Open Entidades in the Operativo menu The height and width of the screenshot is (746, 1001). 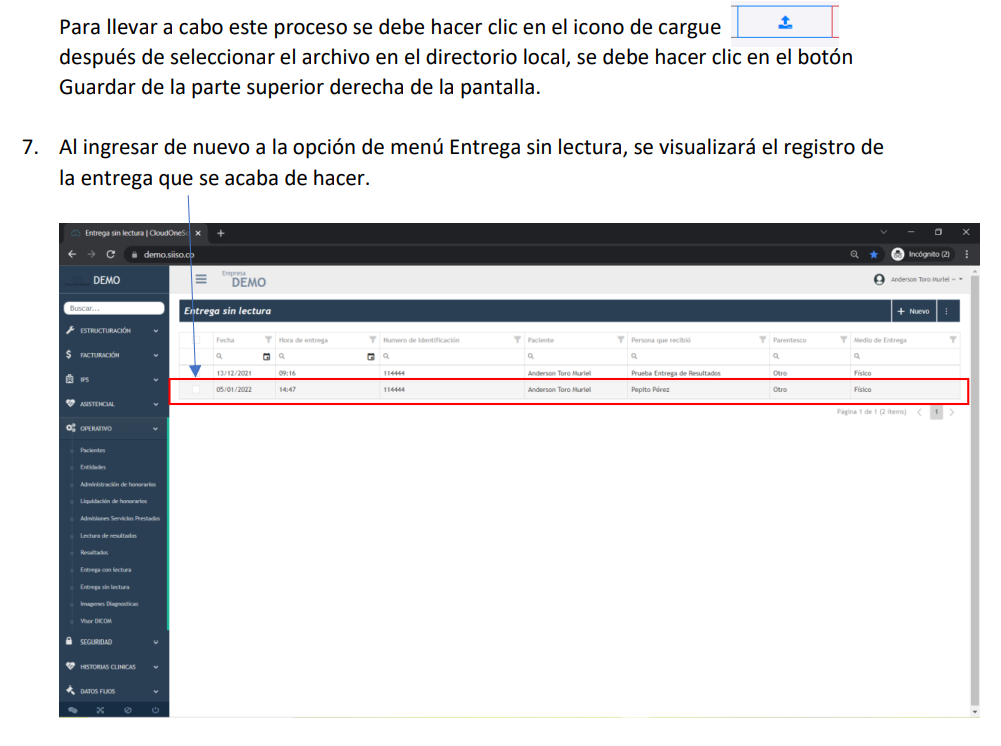point(93,467)
